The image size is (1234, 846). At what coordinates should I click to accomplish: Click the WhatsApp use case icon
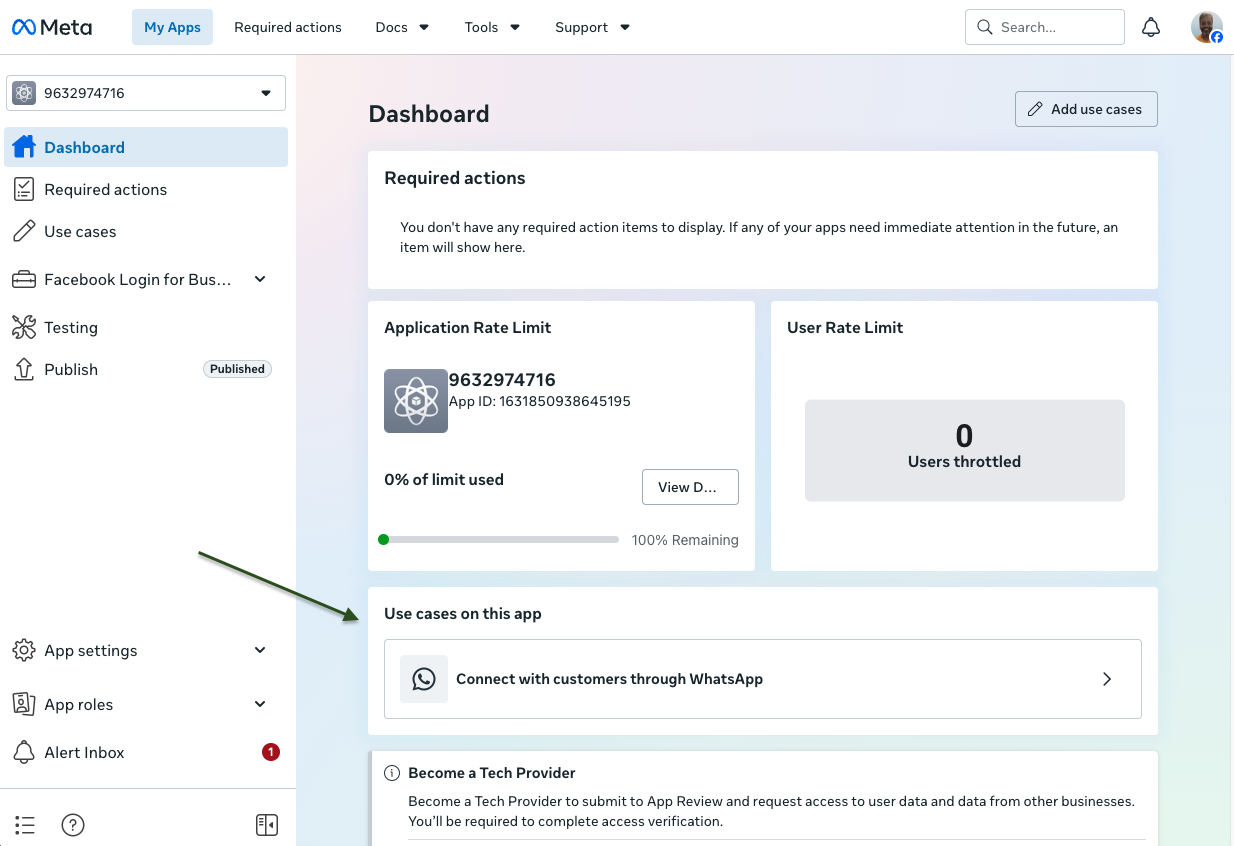pos(424,679)
